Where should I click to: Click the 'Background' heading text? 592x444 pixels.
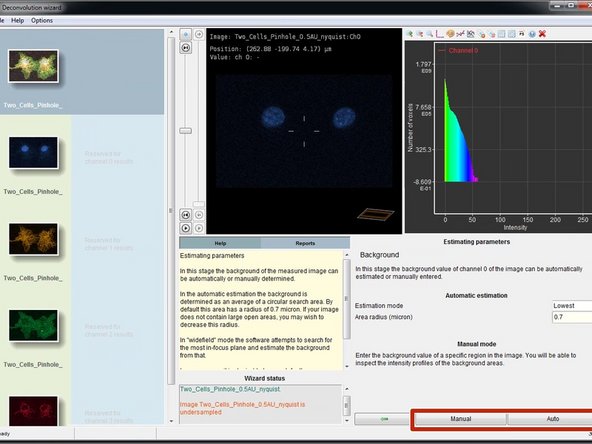coord(379,255)
